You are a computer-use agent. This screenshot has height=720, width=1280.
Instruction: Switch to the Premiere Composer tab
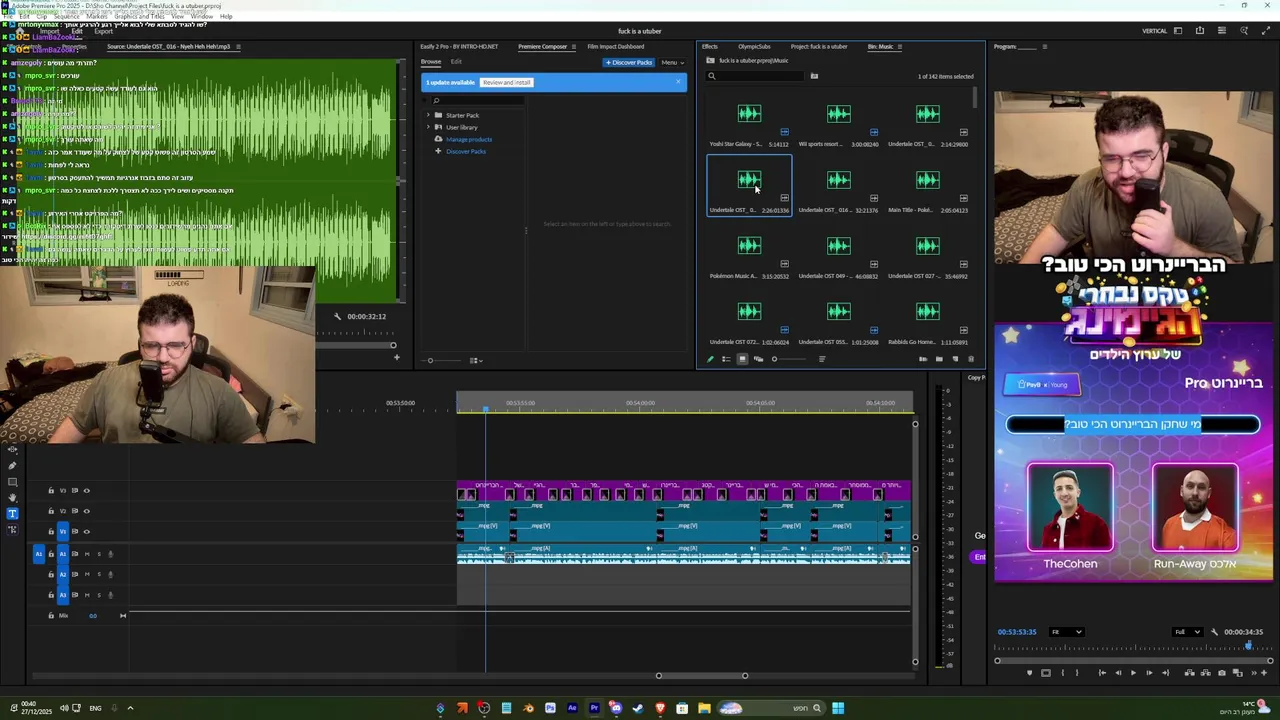[543, 46]
